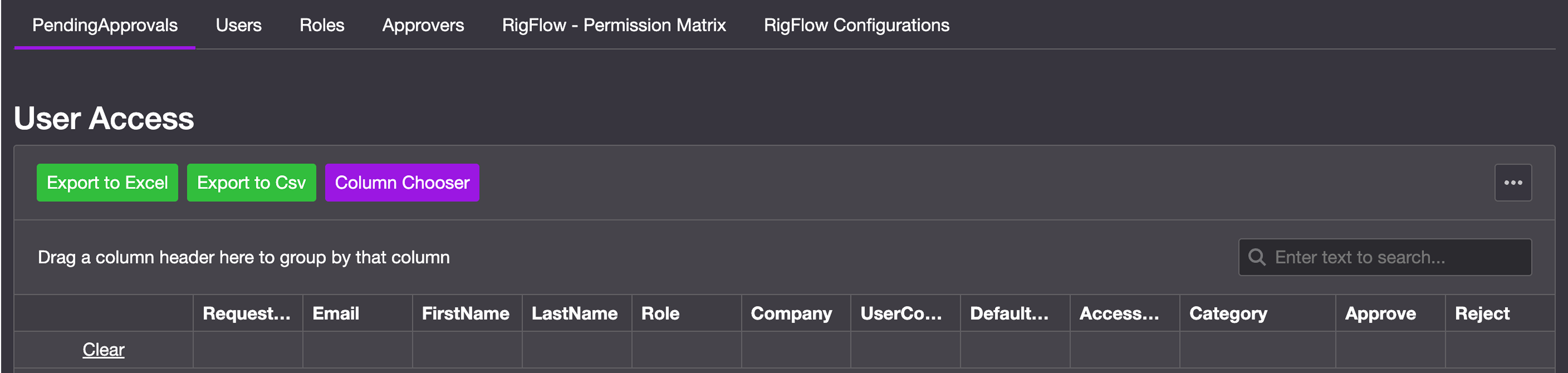Sort the grid by Role column
Viewport: 1568px width, 373px height.
pyautogui.click(x=660, y=313)
